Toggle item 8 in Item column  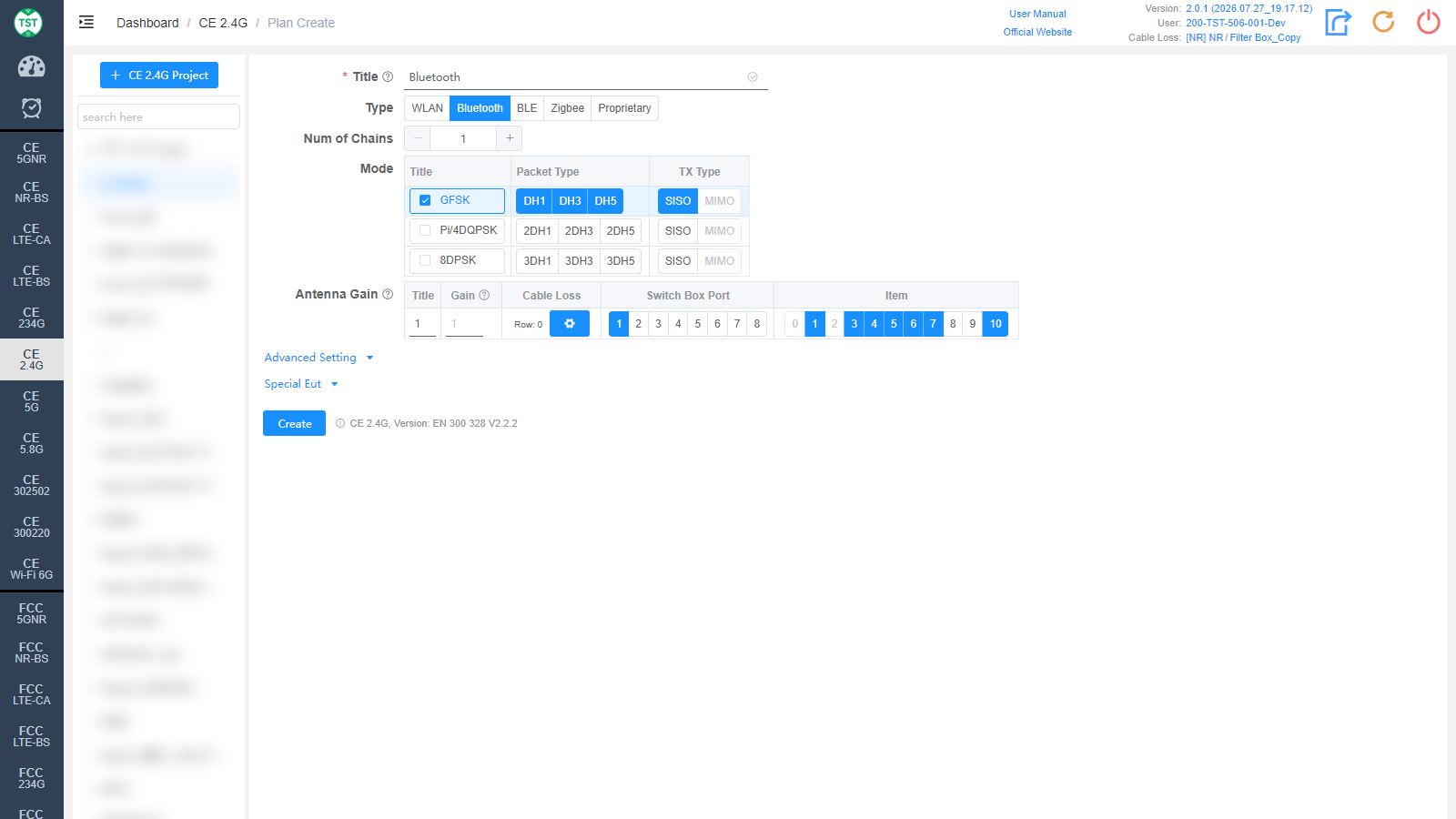point(953,323)
